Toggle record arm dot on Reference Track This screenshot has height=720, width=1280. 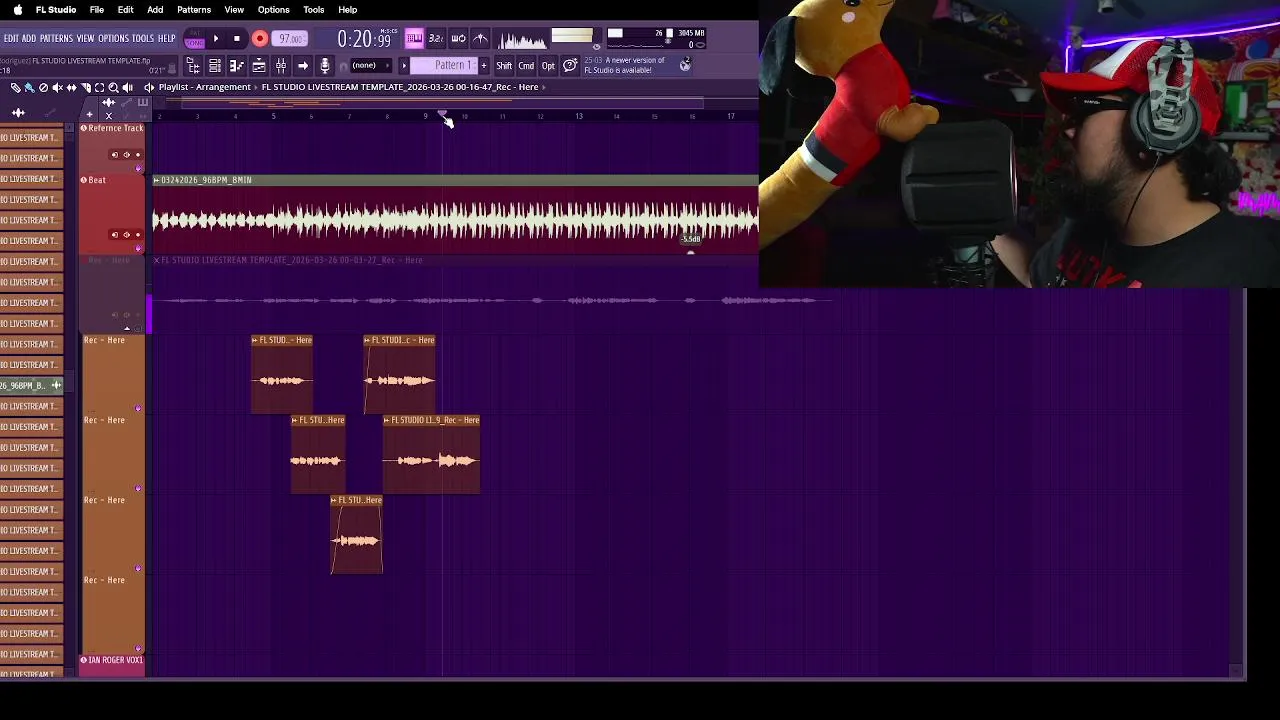click(138, 155)
